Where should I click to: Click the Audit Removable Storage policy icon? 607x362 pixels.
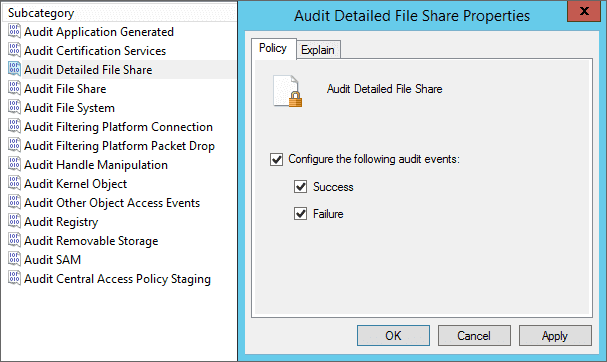pos(14,240)
